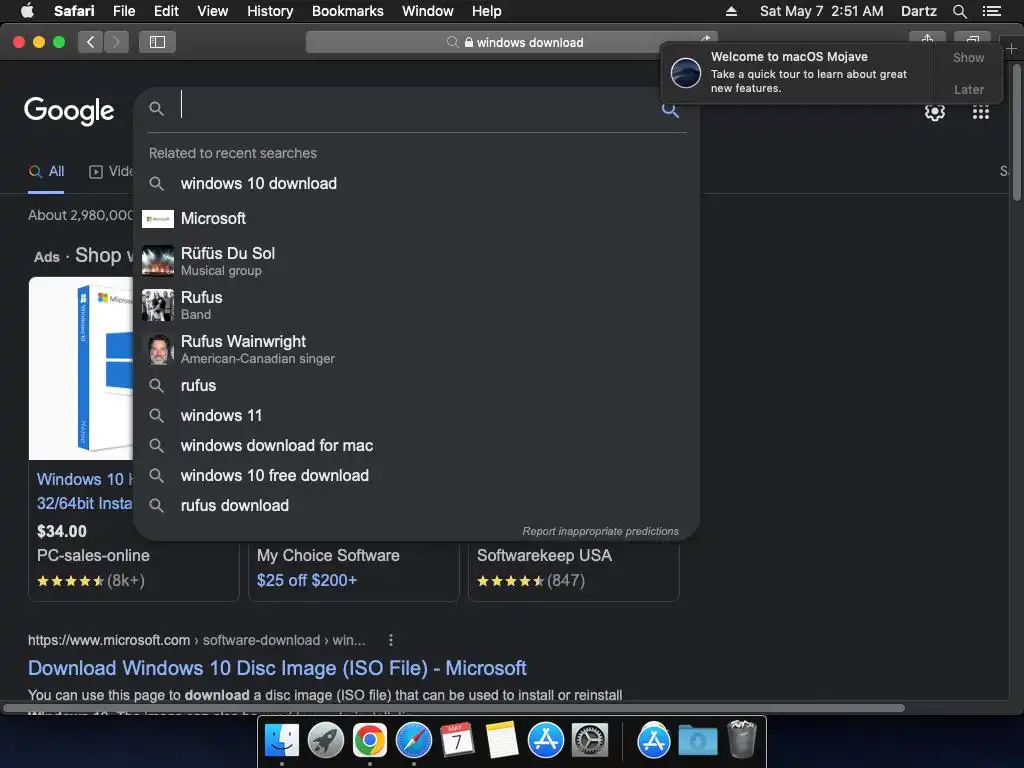Choose the plain rufus suggestion
Image resolution: width=1024 pixels, height=768 pixels.
tap(416, 385)
